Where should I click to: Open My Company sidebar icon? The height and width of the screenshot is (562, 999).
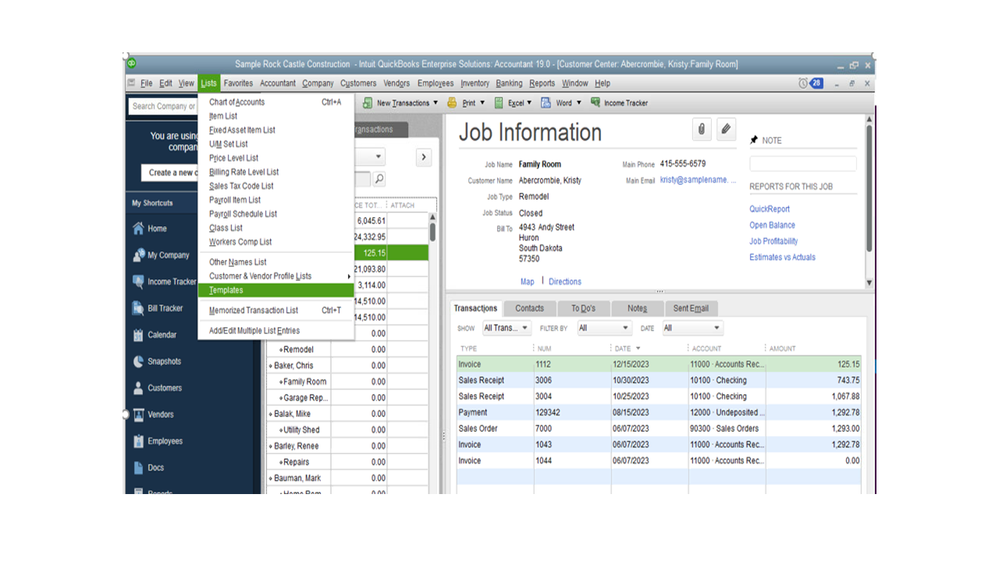click(138, 255)
